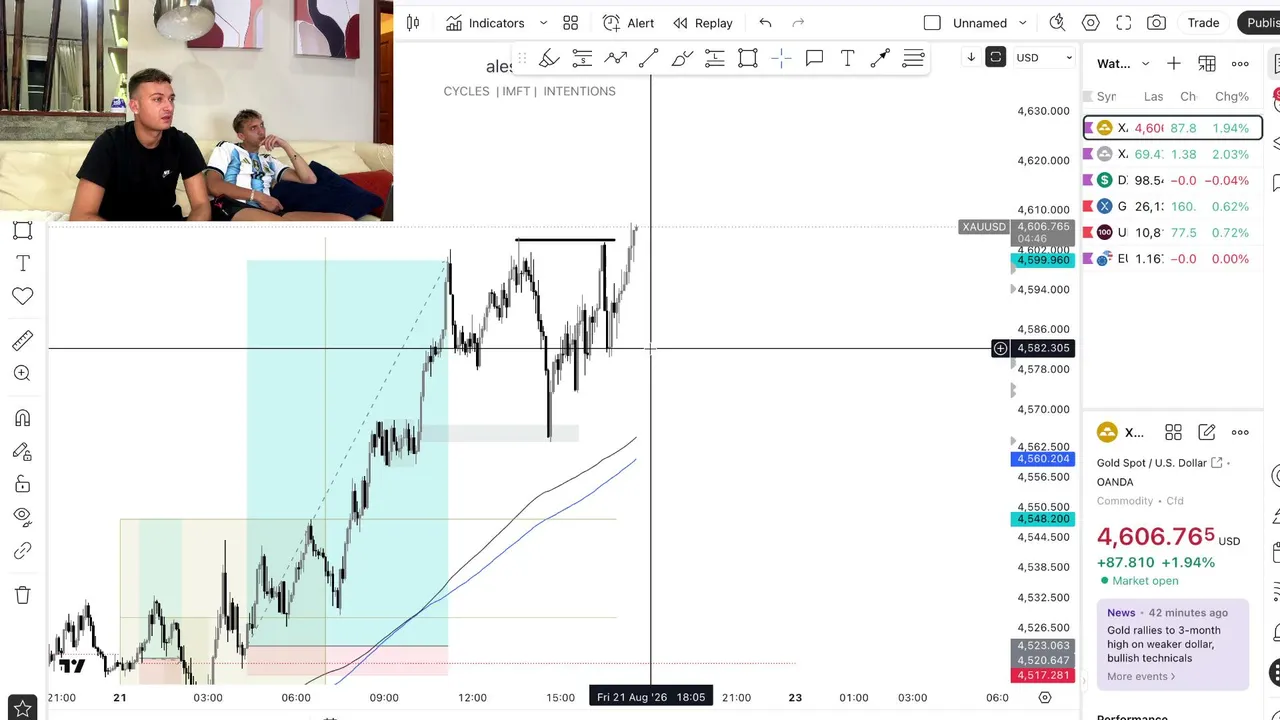Select the highlighter curve tool

click(682, 59)
